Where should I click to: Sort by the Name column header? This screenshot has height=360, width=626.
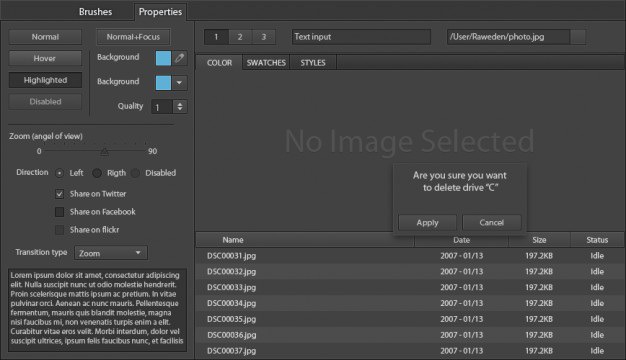pos(305,240)
